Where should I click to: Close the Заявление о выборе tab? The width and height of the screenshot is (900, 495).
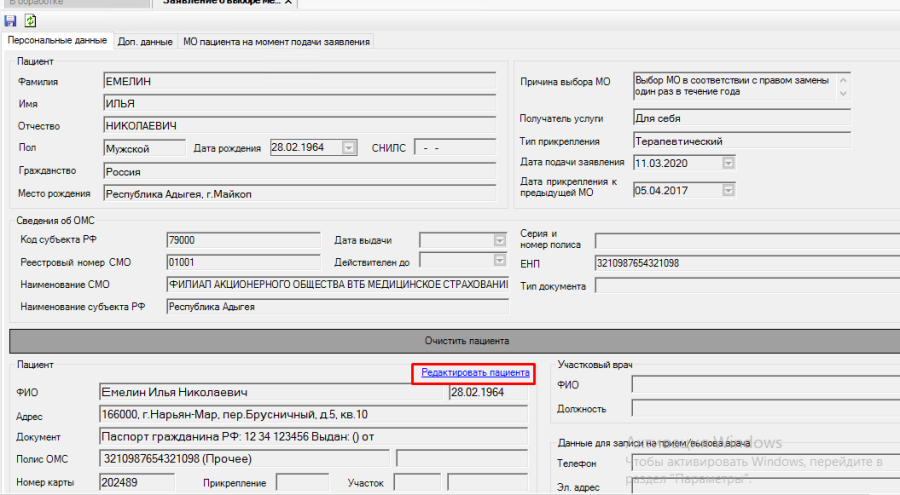(x=288, y=2)
